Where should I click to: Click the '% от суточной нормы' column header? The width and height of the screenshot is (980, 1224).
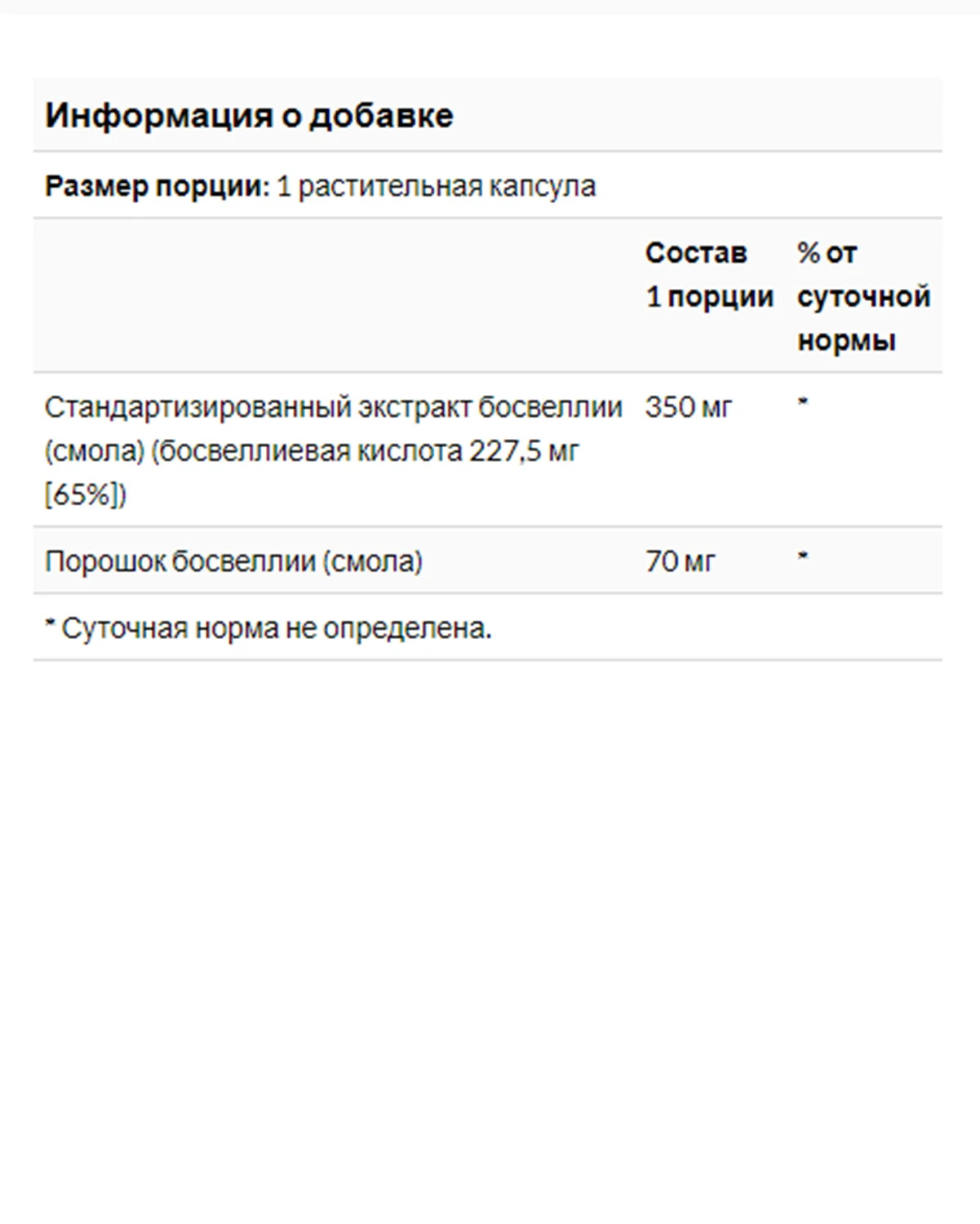click(x=864, y=296)
